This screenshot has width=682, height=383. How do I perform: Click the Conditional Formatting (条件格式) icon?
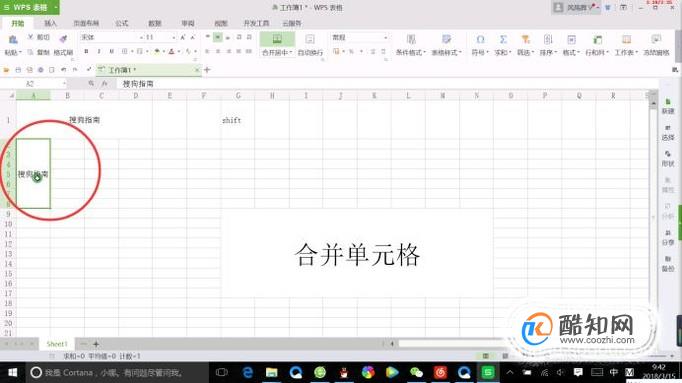[411, 40]
